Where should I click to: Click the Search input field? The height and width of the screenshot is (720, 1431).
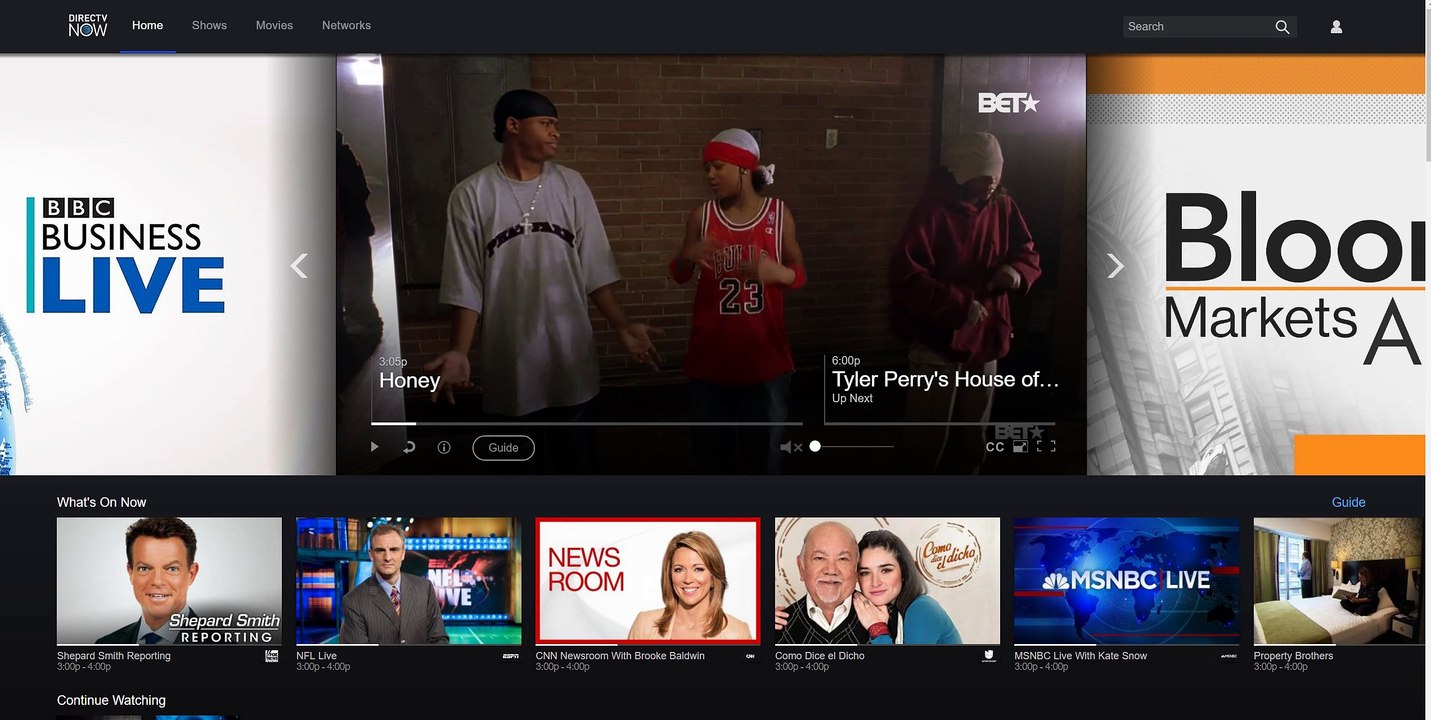[1198, 27]
